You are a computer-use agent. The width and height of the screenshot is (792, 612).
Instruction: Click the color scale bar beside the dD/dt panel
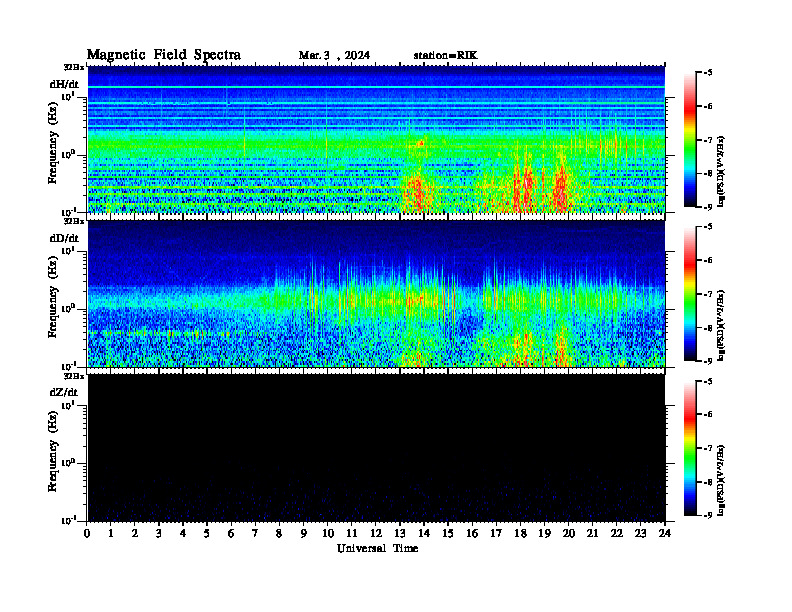coord(690,294)
